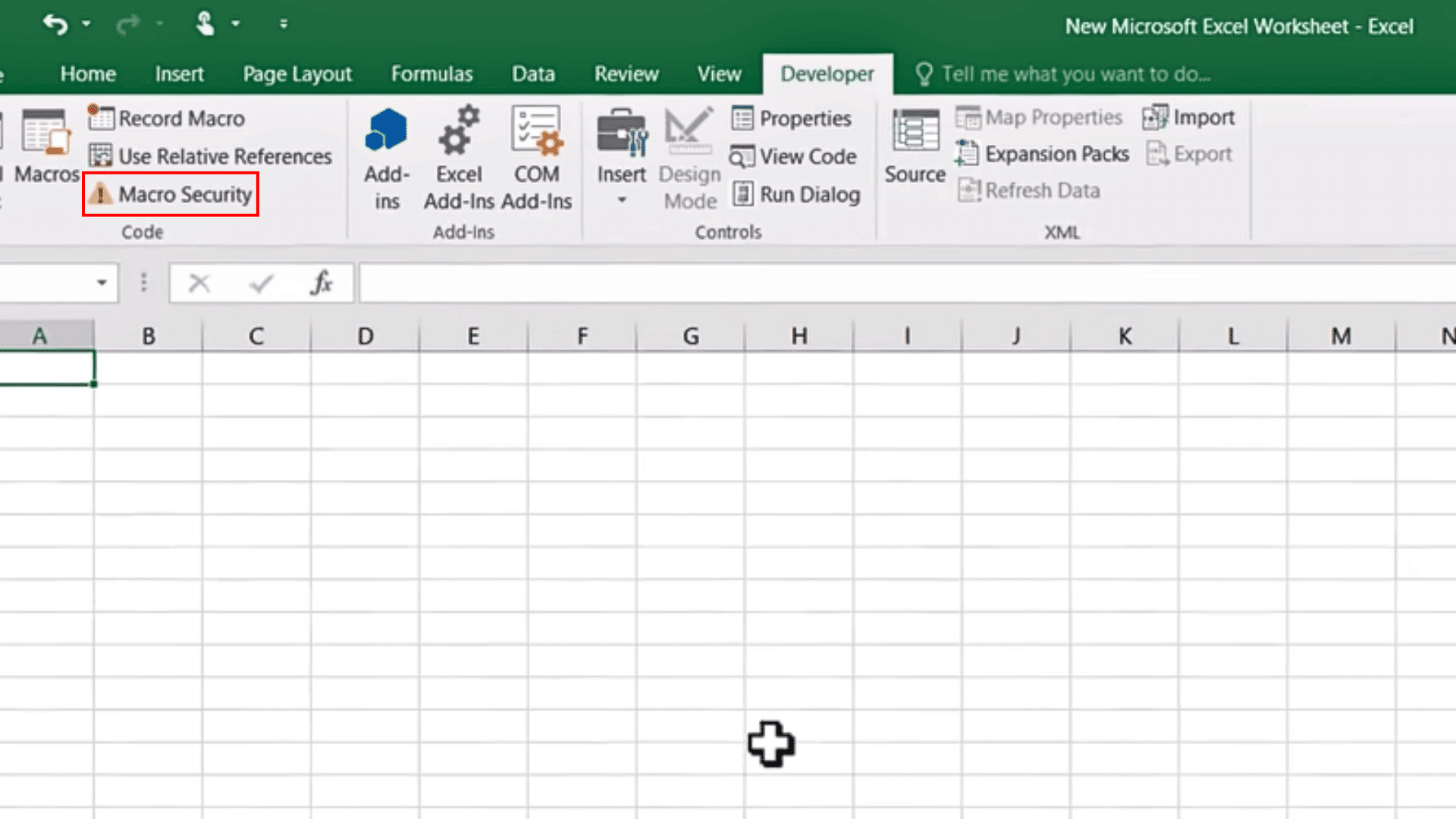
Task: Click the formula bar Cancel X
Action: 199,284
